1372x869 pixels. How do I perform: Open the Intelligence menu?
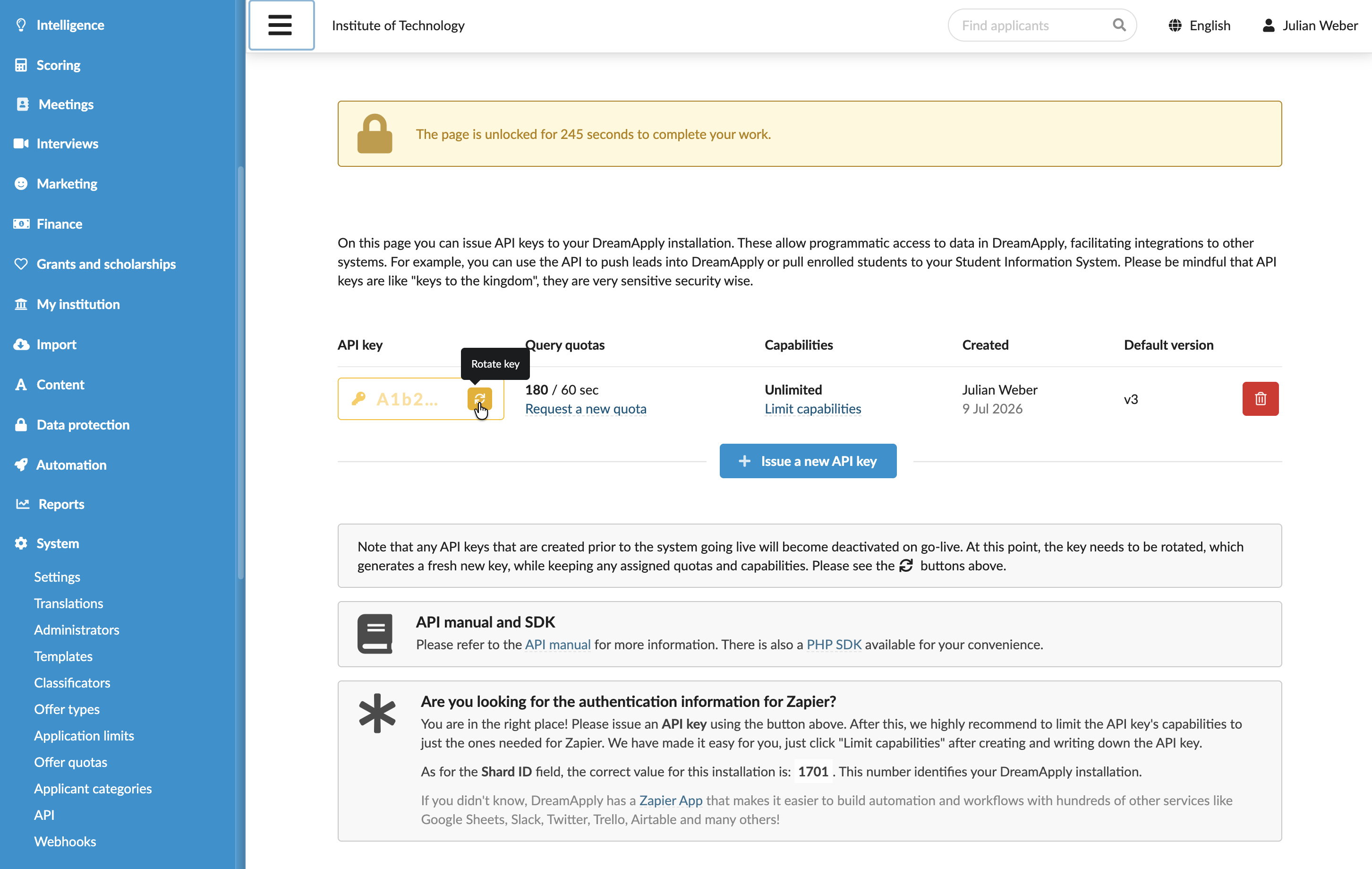click(70, 25)
